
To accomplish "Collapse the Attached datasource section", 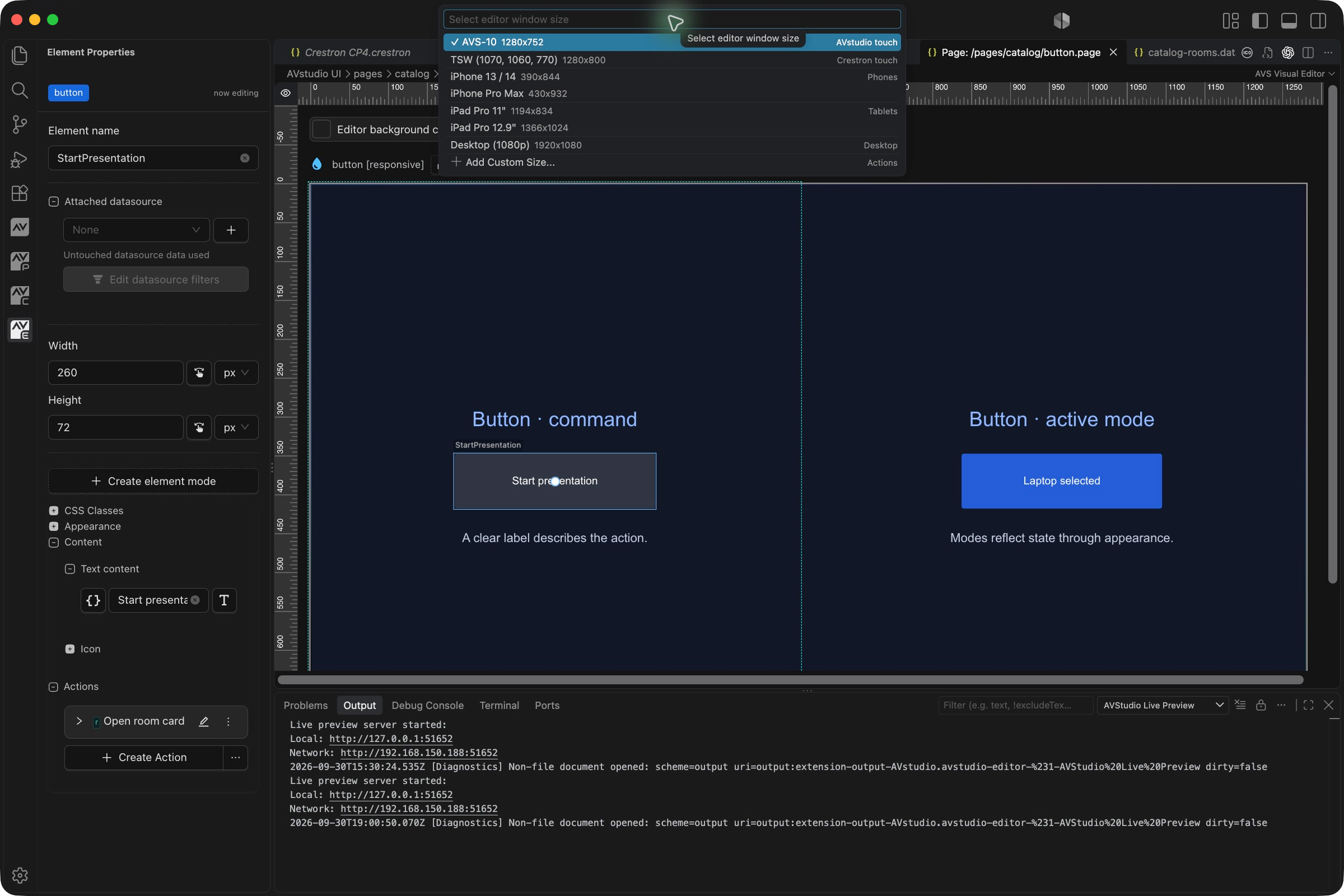I will (54, 201).
